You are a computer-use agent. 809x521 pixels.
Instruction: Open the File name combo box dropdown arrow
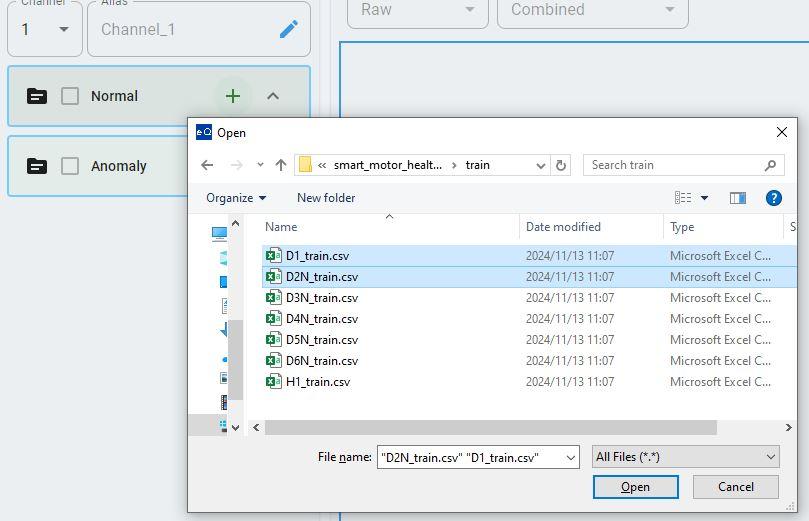click(x=571, y=458)
